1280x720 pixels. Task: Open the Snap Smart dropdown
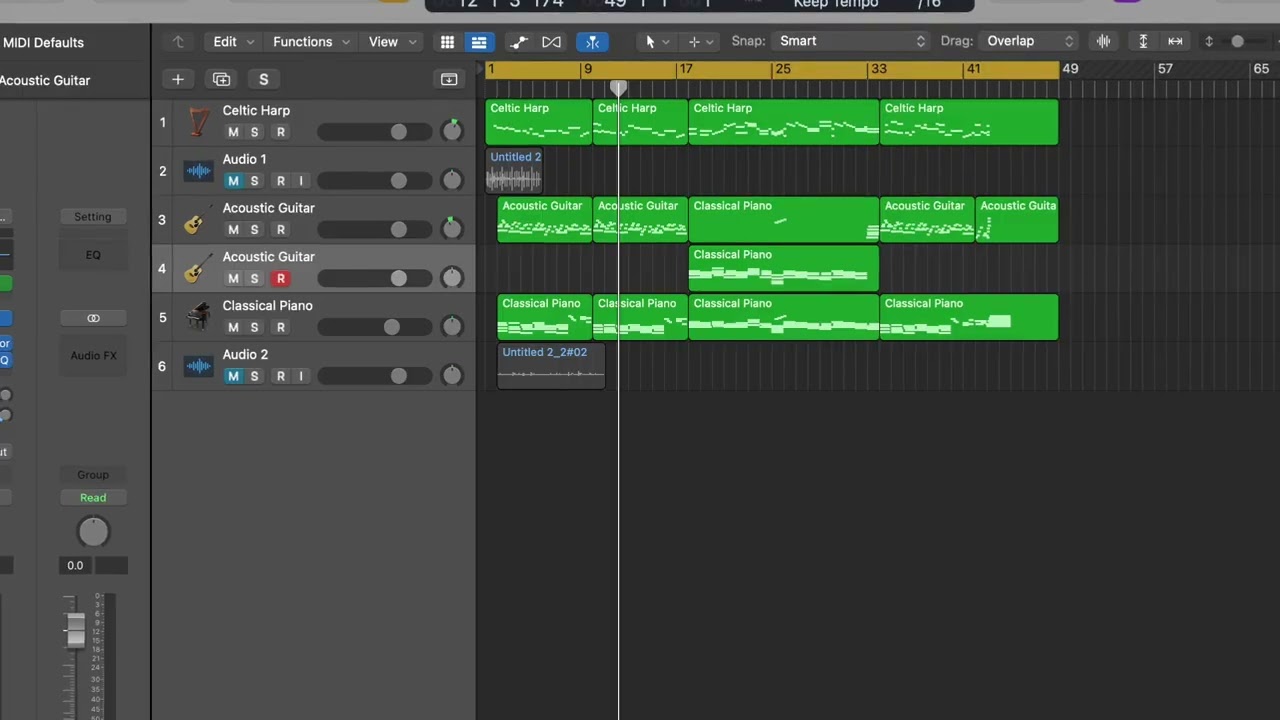coord(852,41)
